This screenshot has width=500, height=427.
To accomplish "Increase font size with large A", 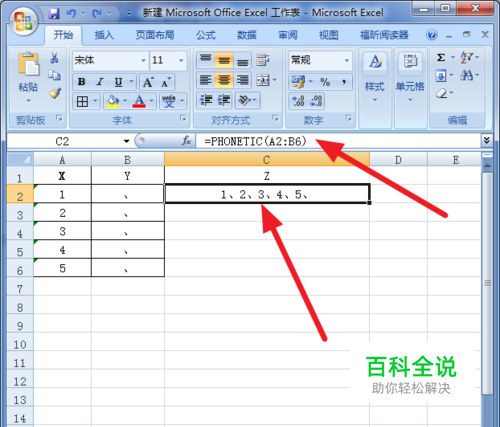I will [148, 82].
